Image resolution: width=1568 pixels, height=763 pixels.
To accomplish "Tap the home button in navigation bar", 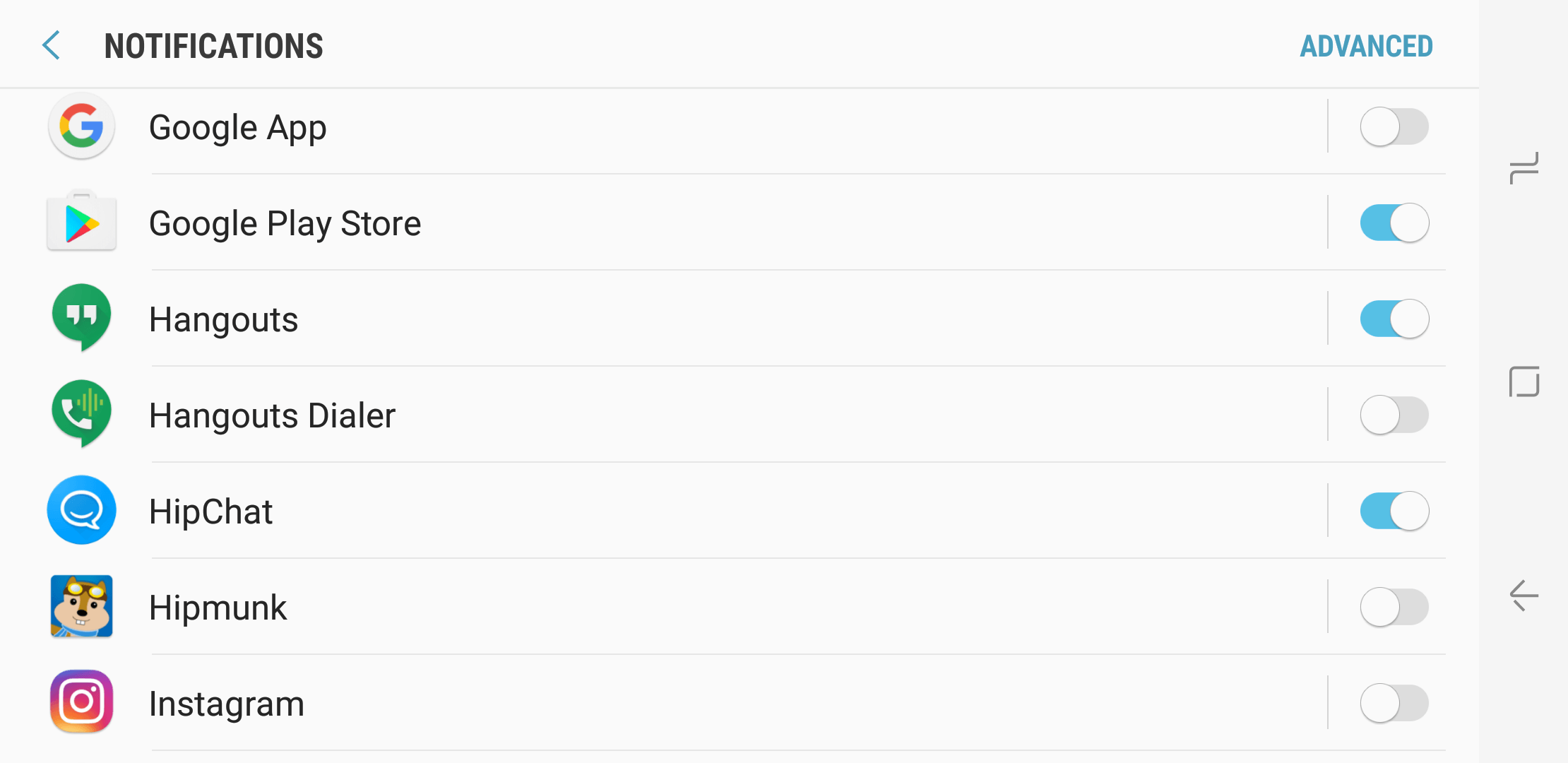I will [1524, 381].
